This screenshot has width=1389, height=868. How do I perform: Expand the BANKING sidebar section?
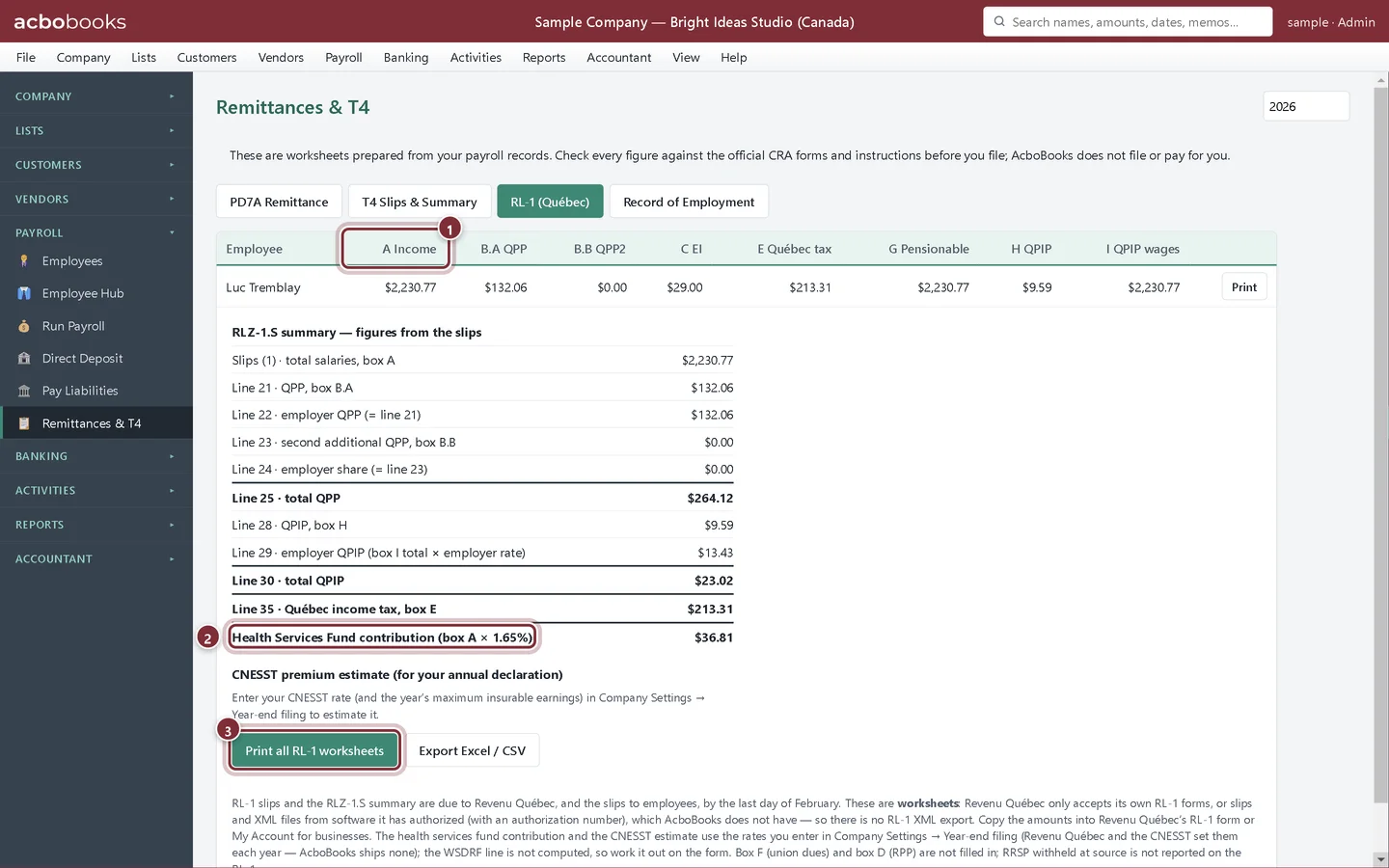tap(96, 456)
